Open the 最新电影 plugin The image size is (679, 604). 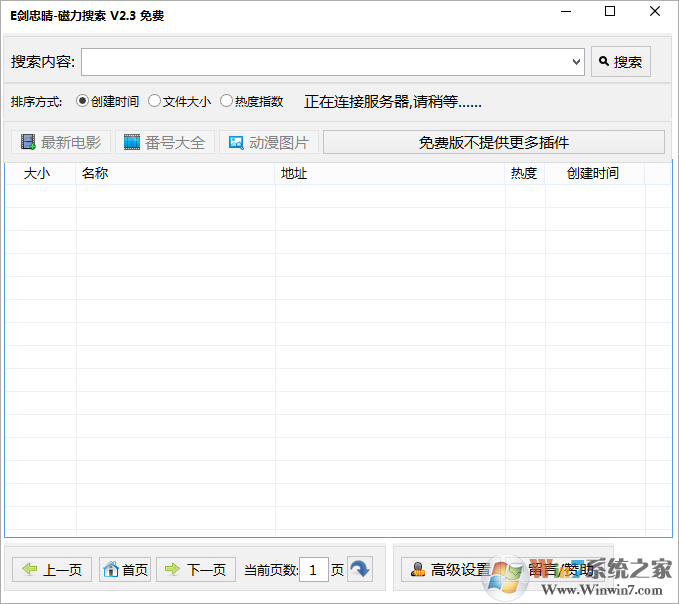61,142
